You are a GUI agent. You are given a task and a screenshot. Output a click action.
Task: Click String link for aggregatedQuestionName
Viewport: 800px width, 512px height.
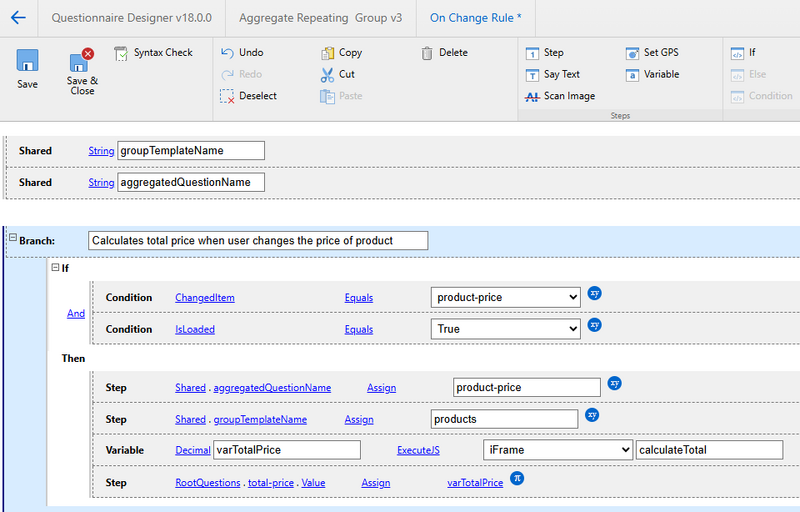[x=101, y=183]
